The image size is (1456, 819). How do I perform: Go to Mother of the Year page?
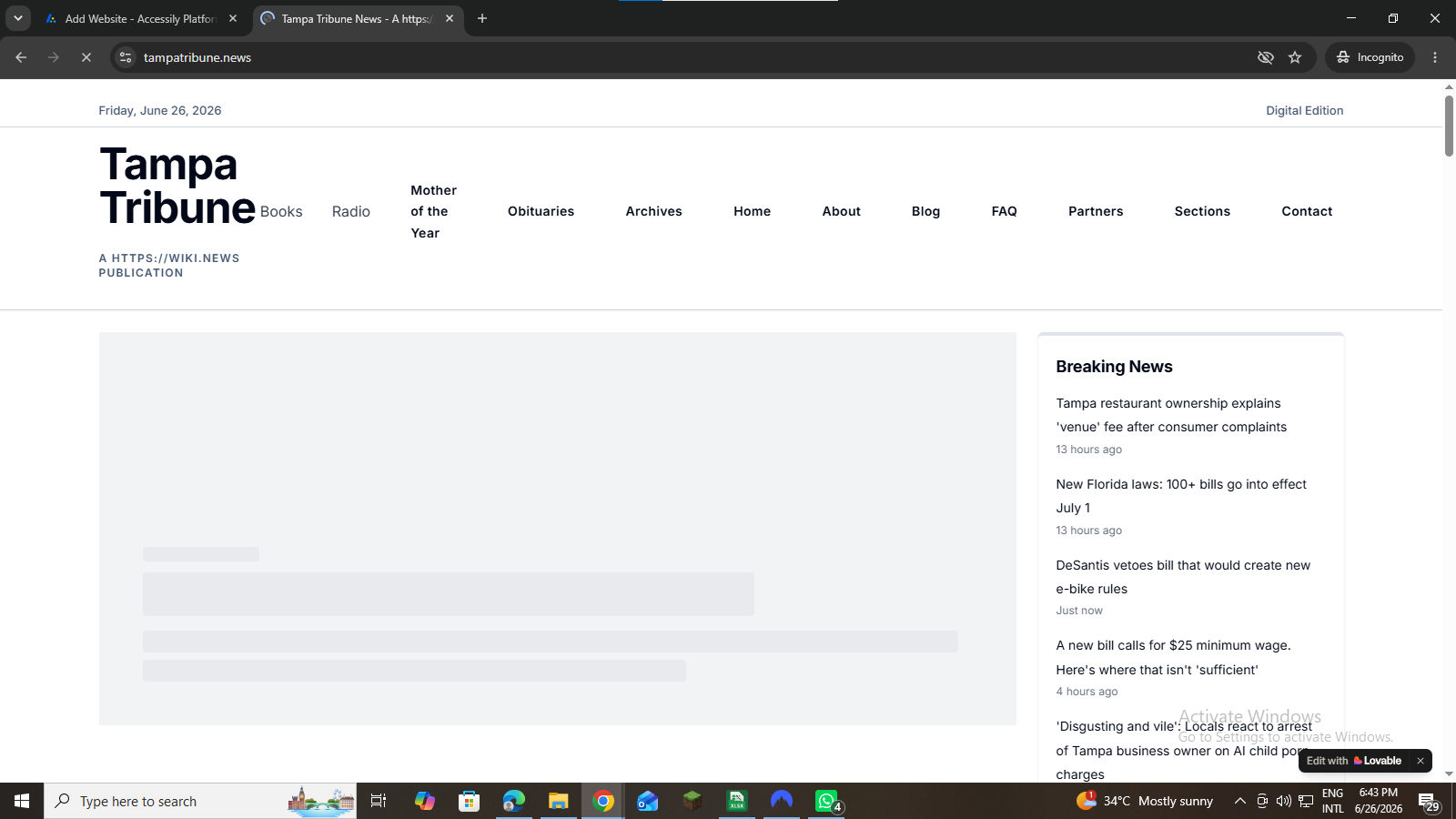(x=433, y=211)
